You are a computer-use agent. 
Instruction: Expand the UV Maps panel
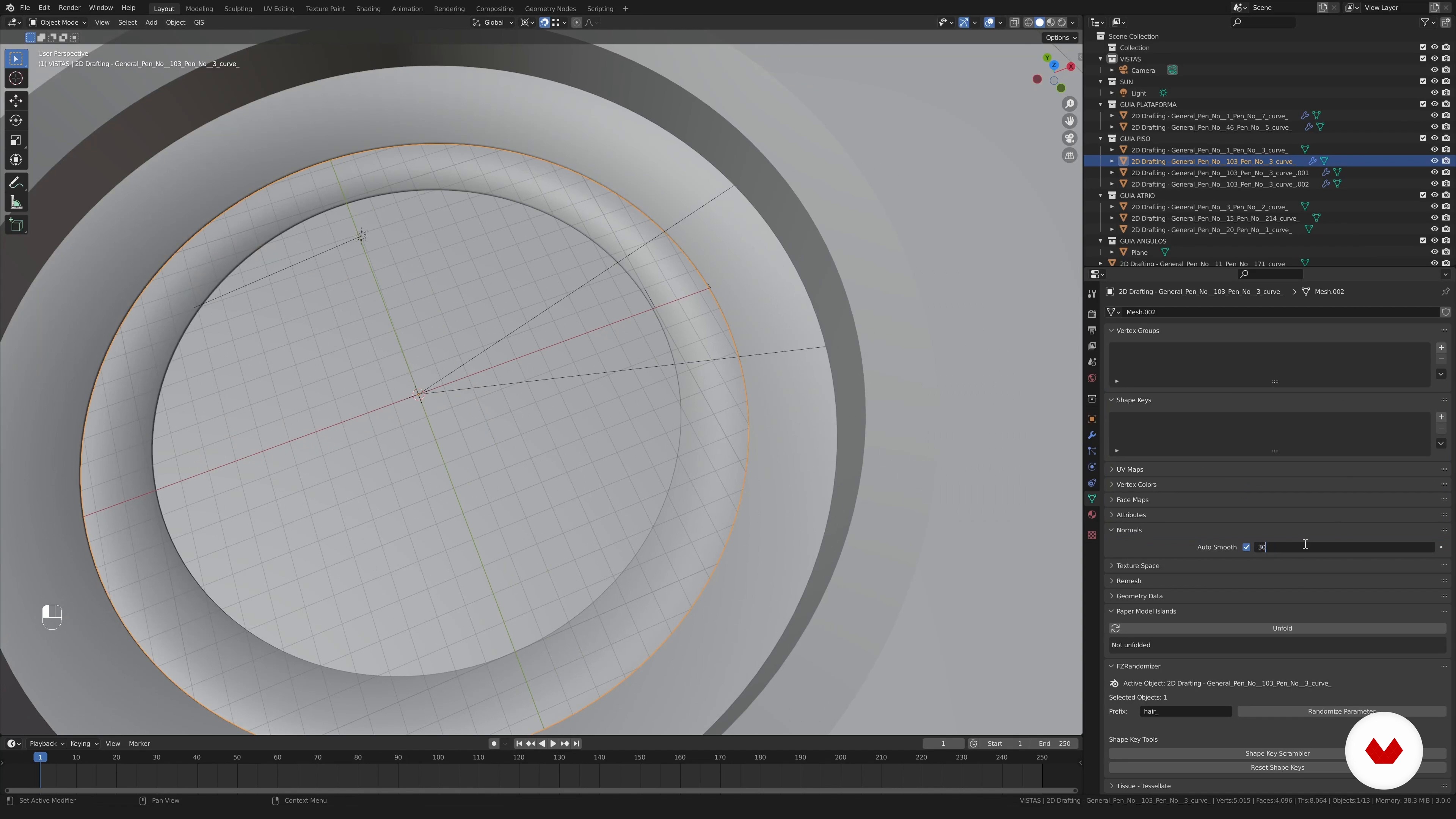[x=1129, y=469]
